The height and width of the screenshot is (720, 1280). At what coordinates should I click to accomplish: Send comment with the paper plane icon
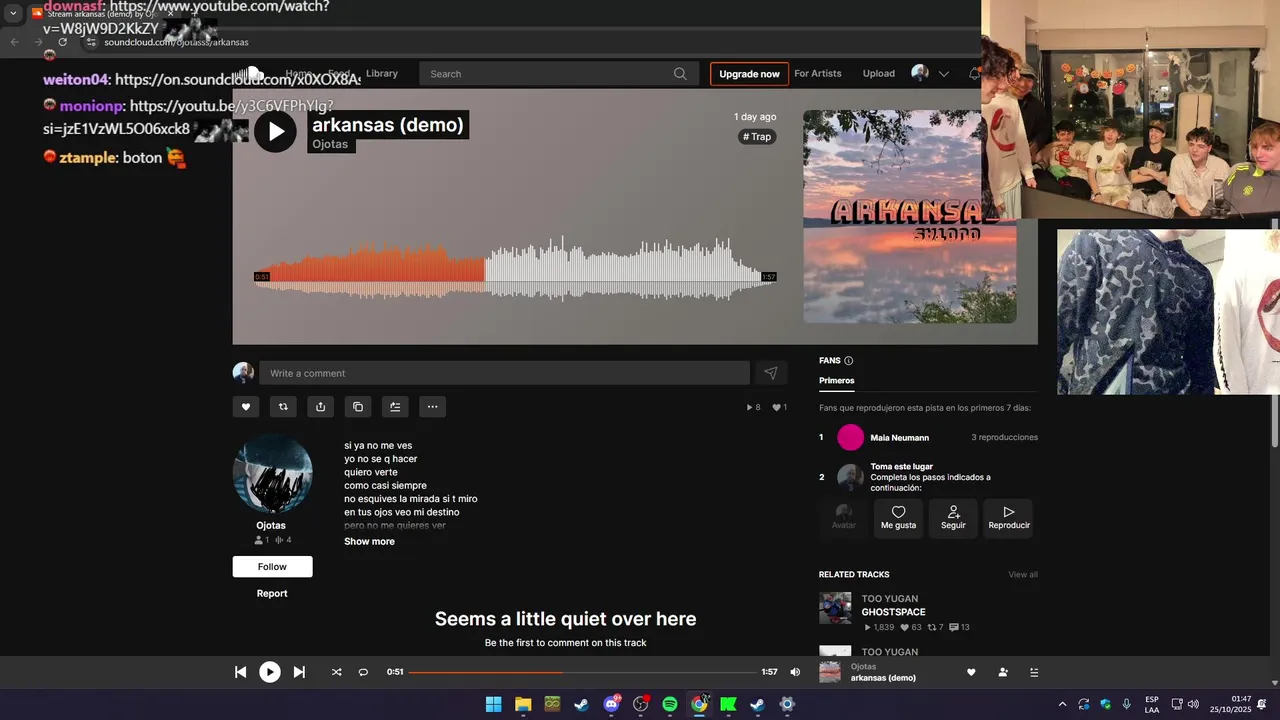coord(771,373)
